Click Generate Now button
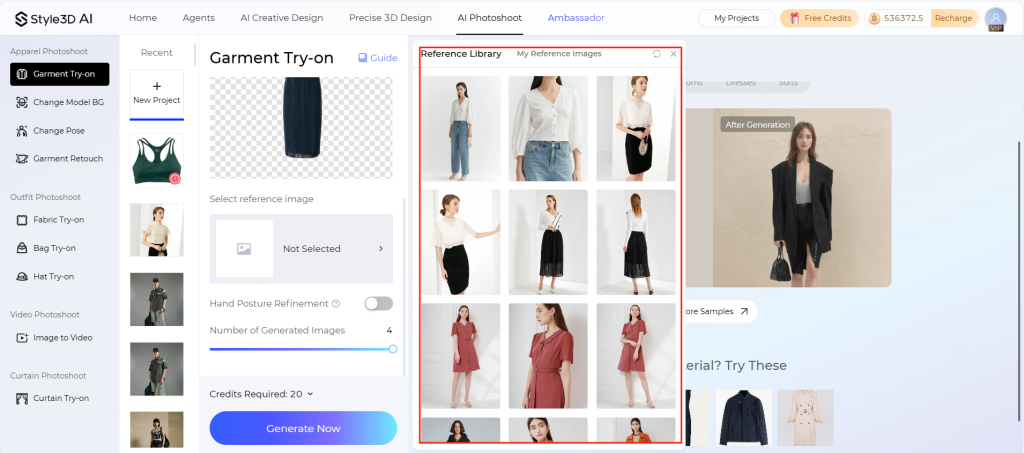Screen dimensions: 1024x453 pyautogui.click(x=303, y=428)
